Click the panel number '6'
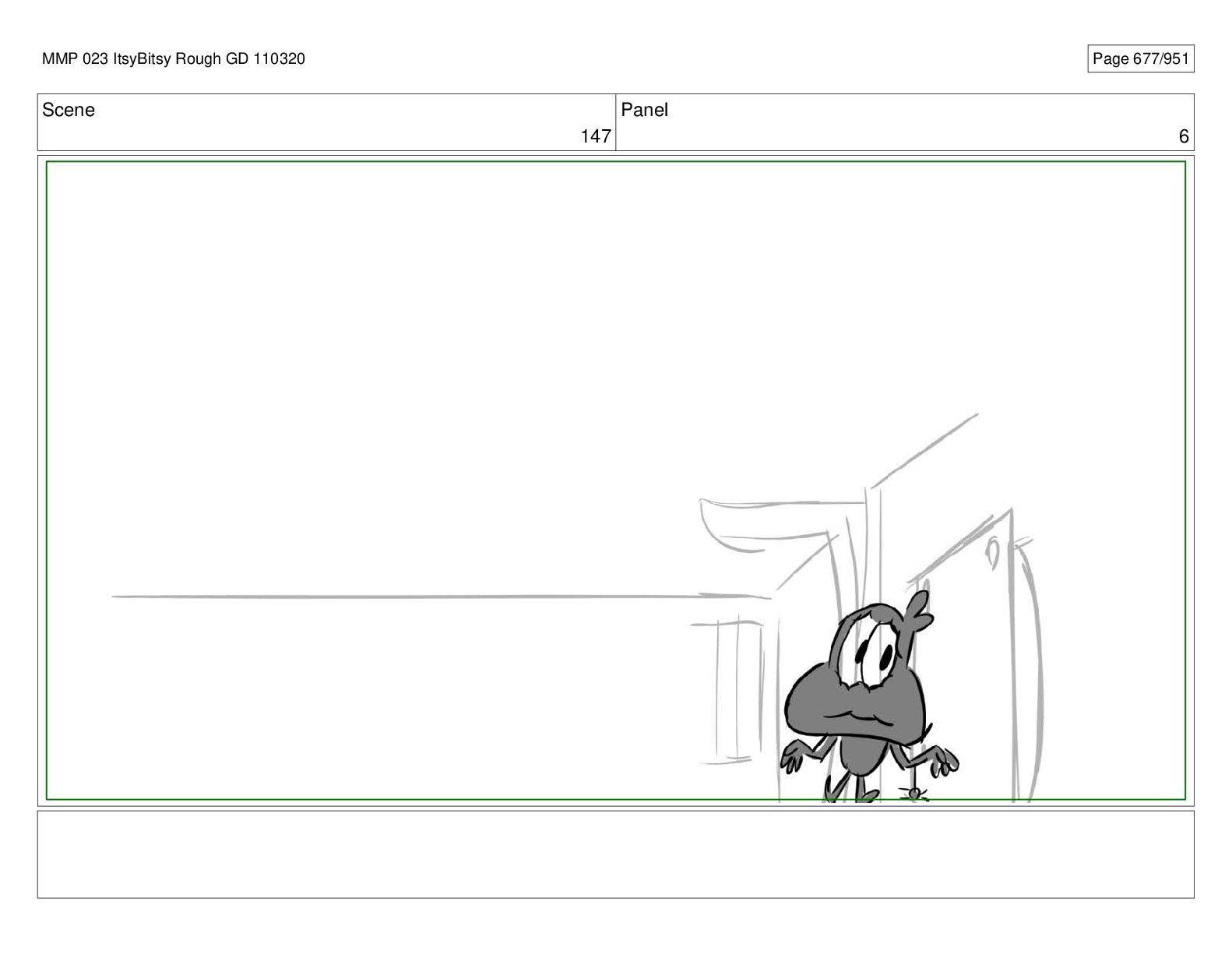Image resolution: width=1232 pixels, height=954 pixels. point(1183,136)
